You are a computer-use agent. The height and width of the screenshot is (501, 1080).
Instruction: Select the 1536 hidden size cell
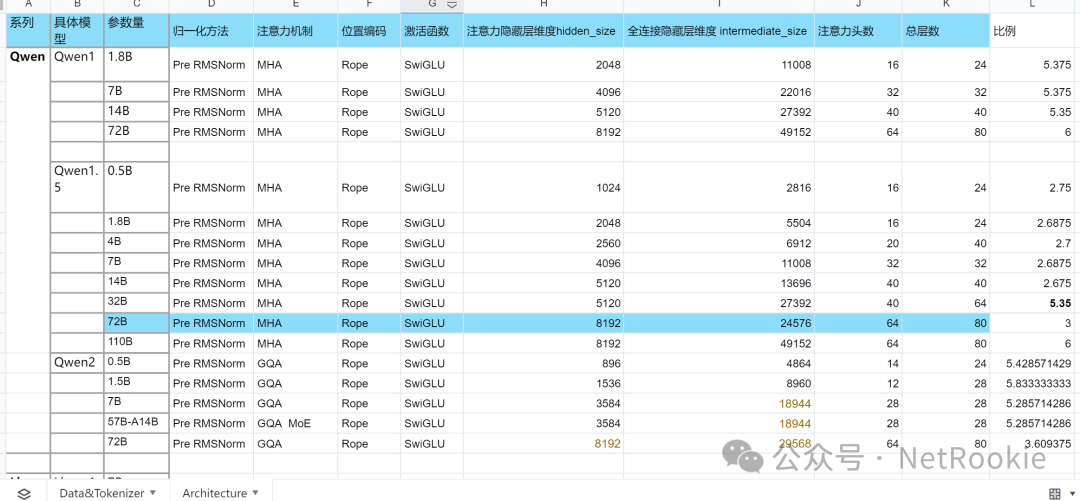click(x=543, y=383)
